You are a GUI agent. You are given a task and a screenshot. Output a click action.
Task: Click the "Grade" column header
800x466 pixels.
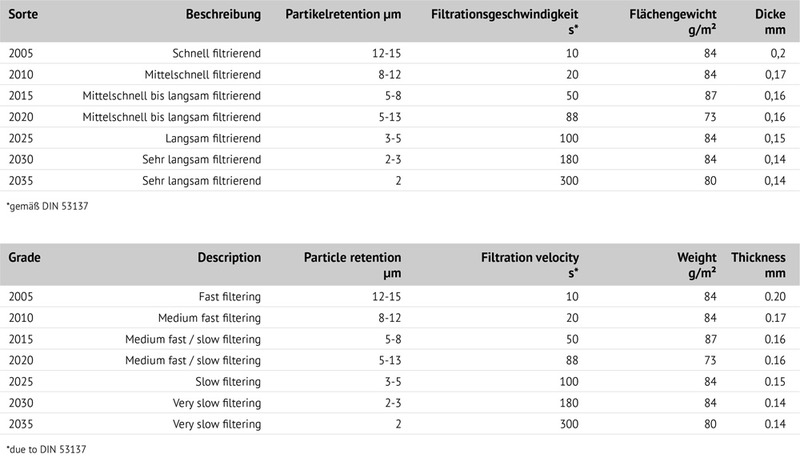click(x=25, y=257)
